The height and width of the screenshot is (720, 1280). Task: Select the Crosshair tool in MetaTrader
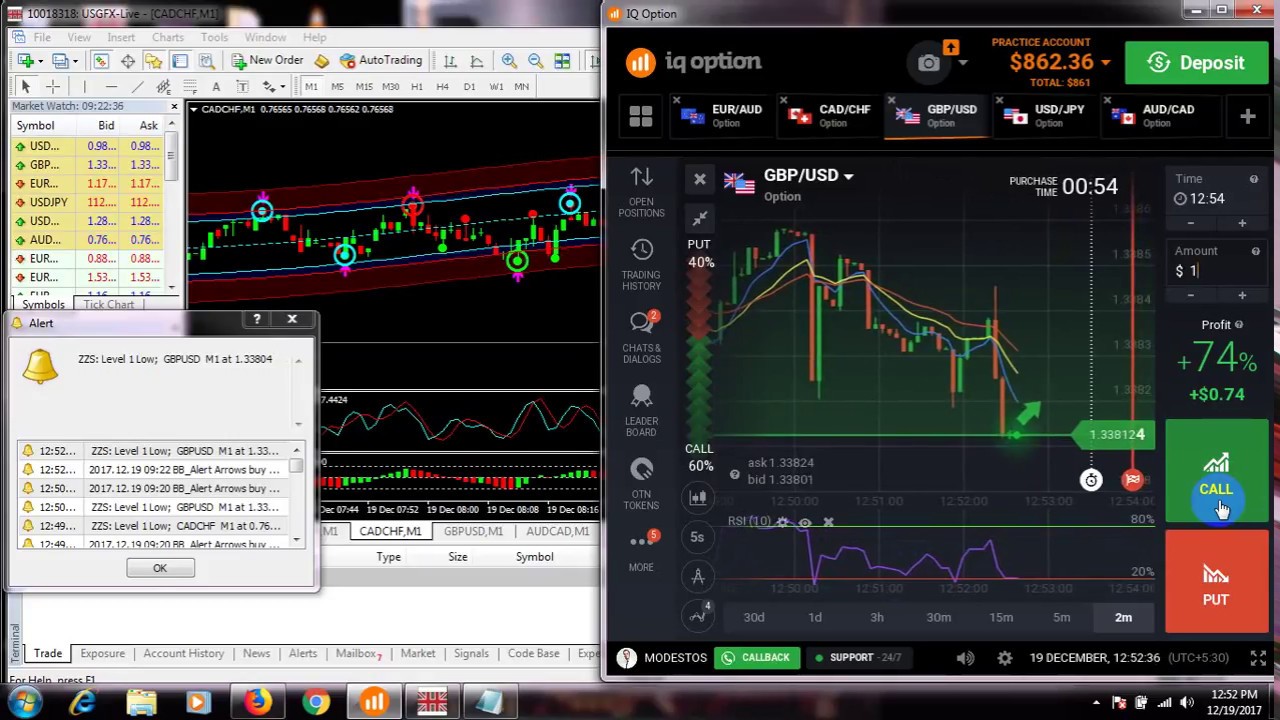53,86
